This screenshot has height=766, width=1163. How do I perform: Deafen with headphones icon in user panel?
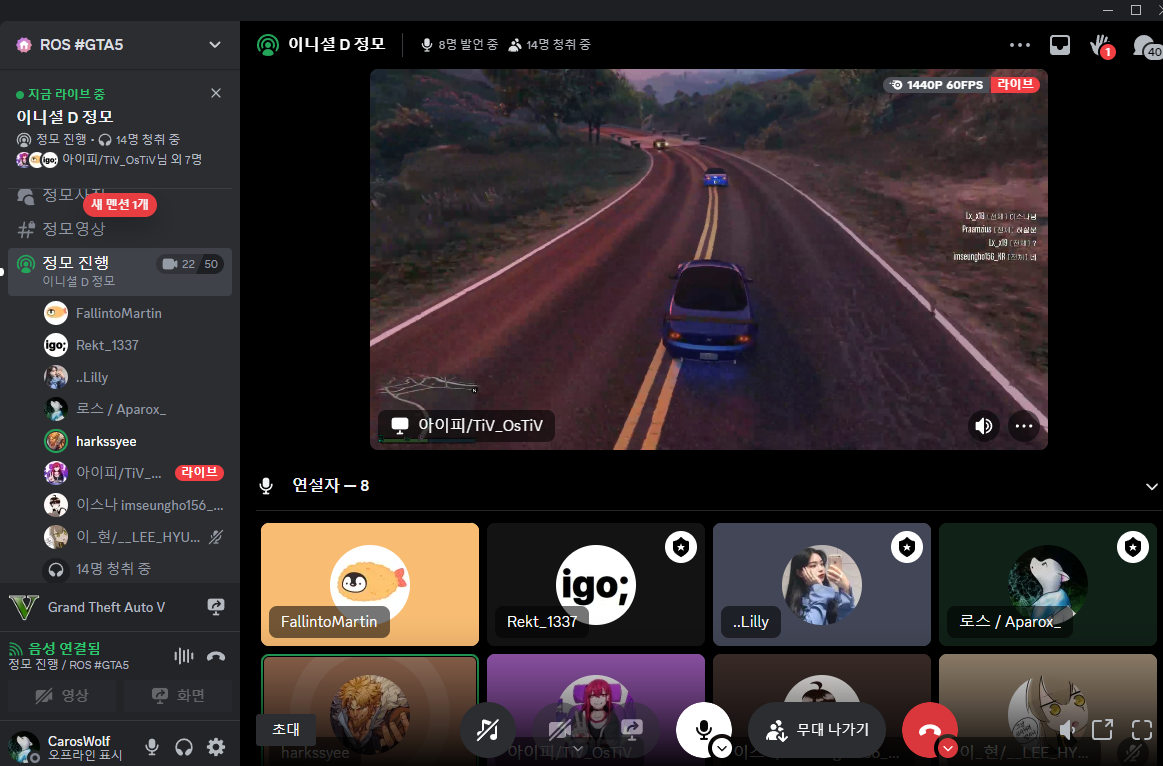[x=183, y=747]
